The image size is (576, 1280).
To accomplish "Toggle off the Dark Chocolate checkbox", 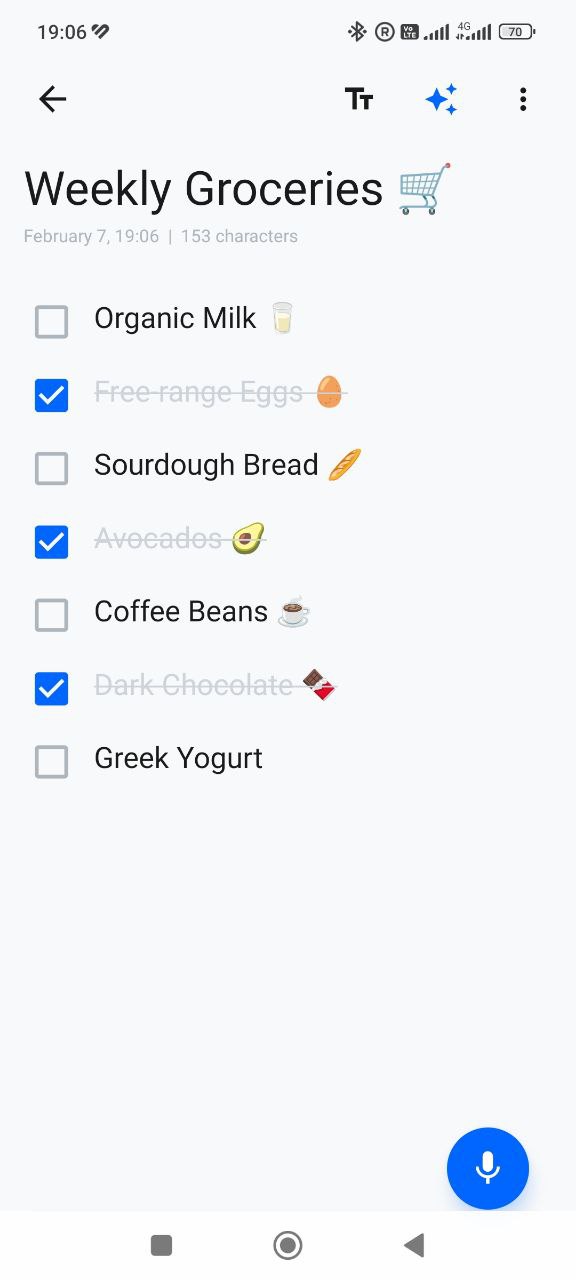I will (51, 688).
